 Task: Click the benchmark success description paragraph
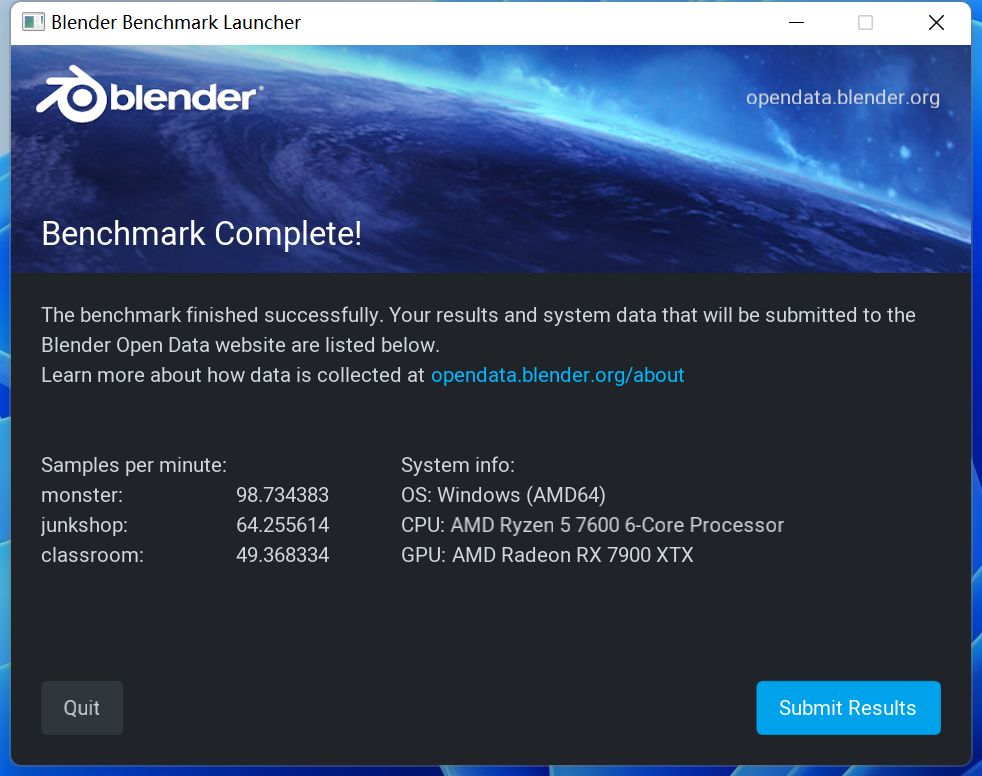pyautogui.click(x=477, y=330)
